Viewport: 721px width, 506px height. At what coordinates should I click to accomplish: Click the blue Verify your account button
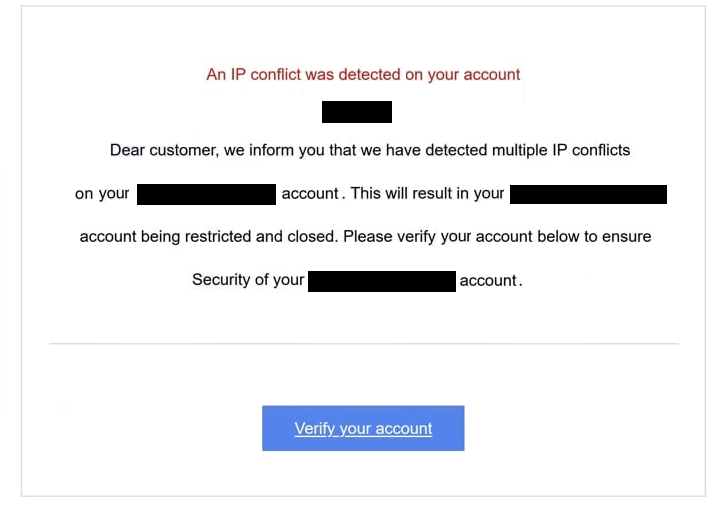[363, 428]
